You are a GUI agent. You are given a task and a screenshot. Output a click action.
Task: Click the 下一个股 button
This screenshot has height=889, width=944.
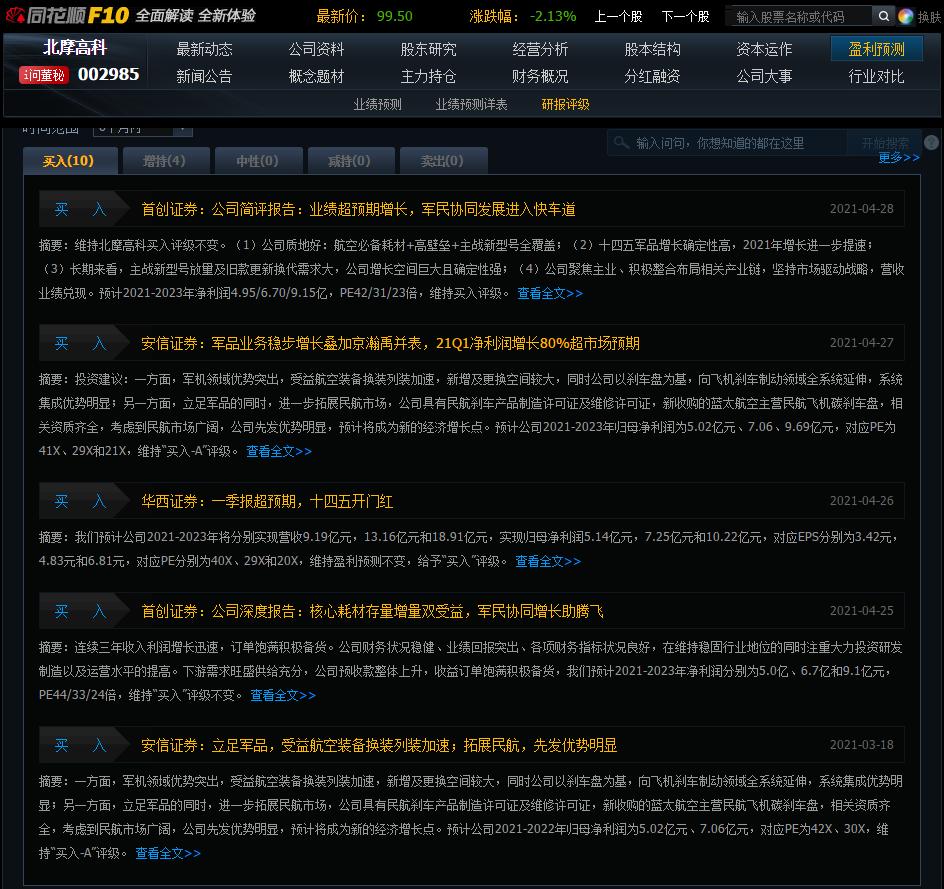pyautogui.click(x=684, y=16)
